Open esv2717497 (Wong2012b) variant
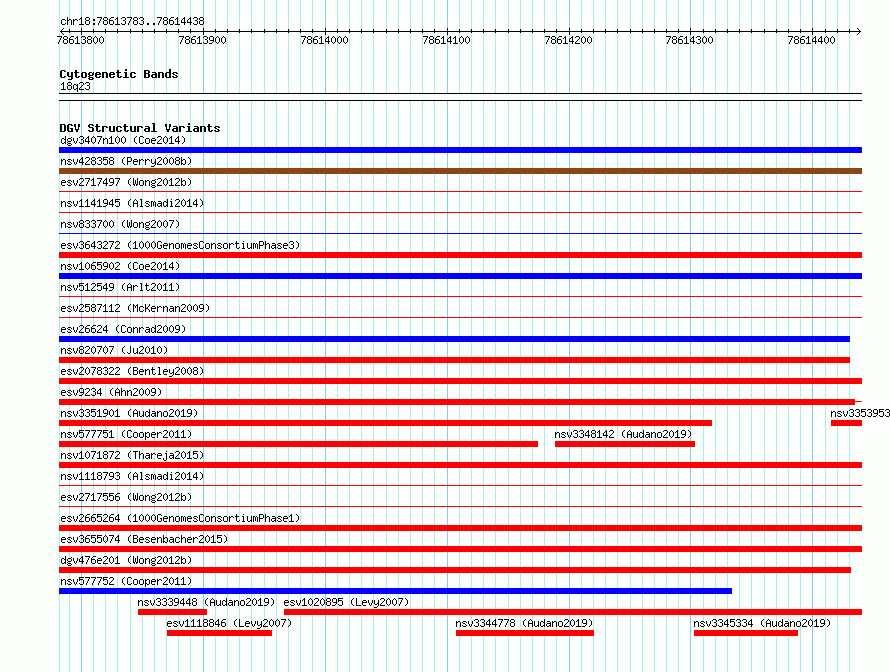The image size is (890, 672). pyautogui.click(x=126, y=182)
